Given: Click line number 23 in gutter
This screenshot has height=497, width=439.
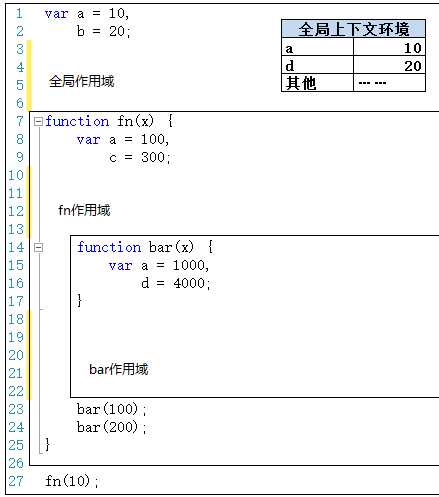Looking at the screenshot, I should [x=16, y=409].
